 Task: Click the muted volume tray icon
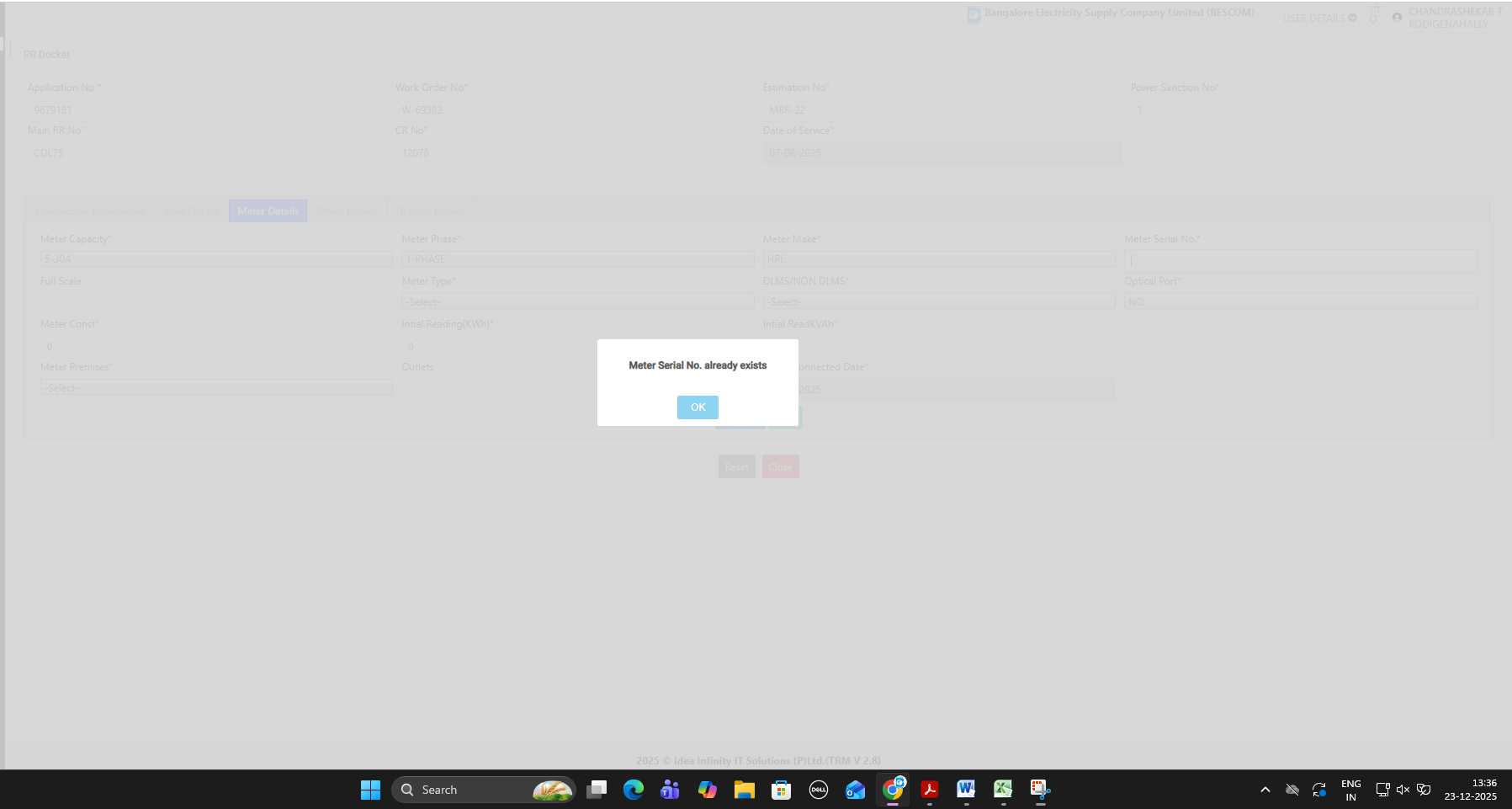(1403, 790)
